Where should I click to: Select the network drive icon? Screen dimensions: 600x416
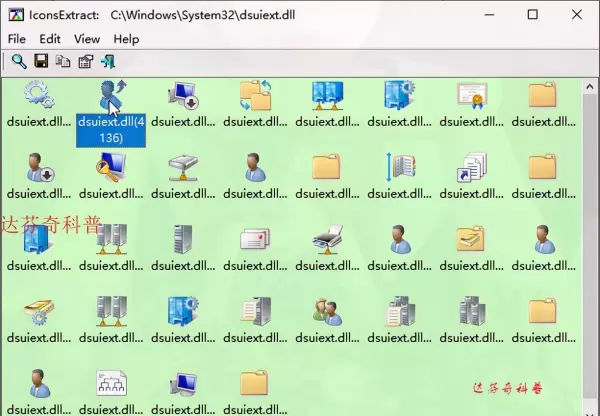click(183, 168)
